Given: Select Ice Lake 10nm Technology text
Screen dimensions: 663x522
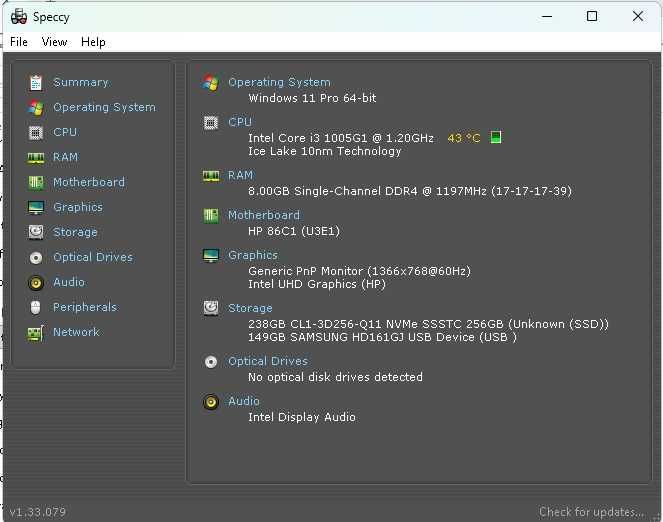Looking at the screenshot, I should tap(325, 151).
